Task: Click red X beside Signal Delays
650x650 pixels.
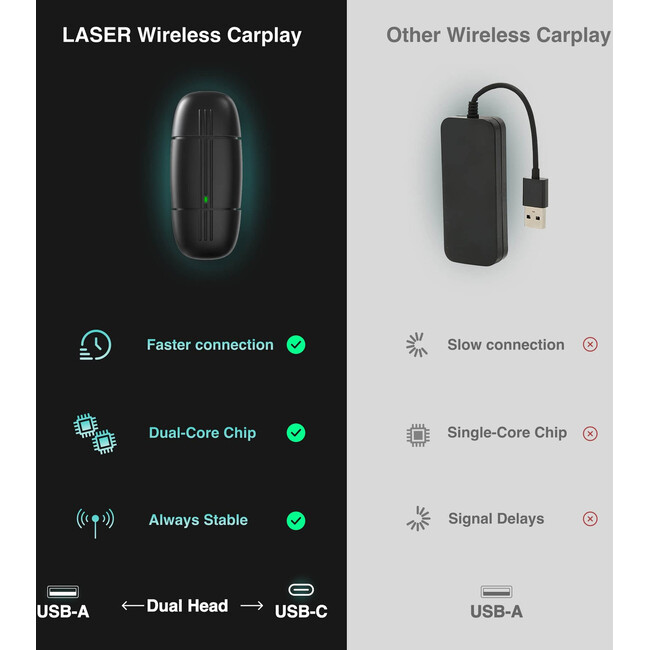Action: click(590, 519)
